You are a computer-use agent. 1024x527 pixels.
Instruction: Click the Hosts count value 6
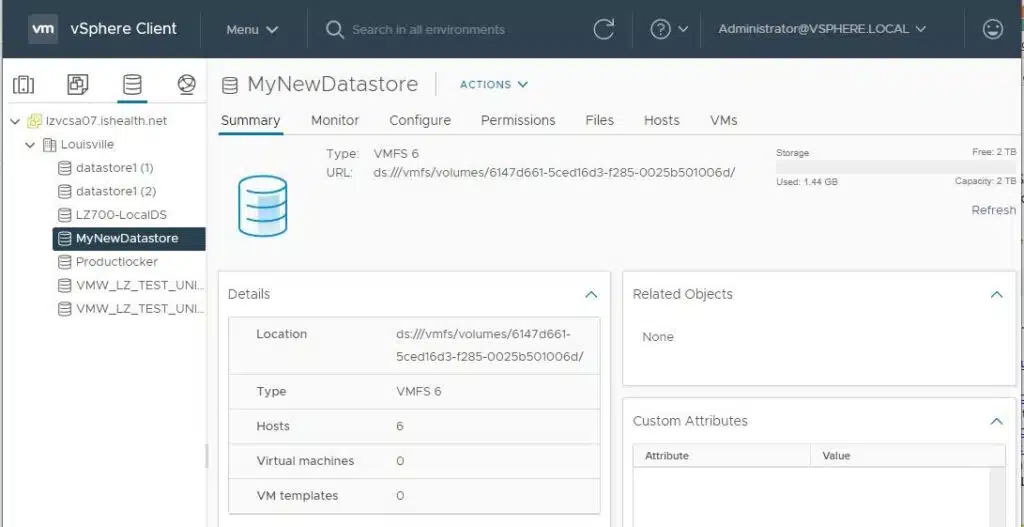pos(400,426)
